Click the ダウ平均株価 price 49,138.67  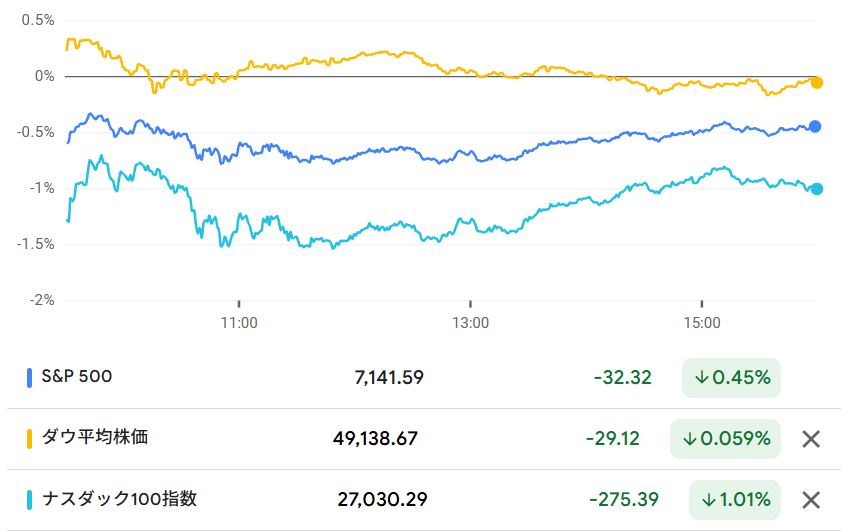coord(375,439)
